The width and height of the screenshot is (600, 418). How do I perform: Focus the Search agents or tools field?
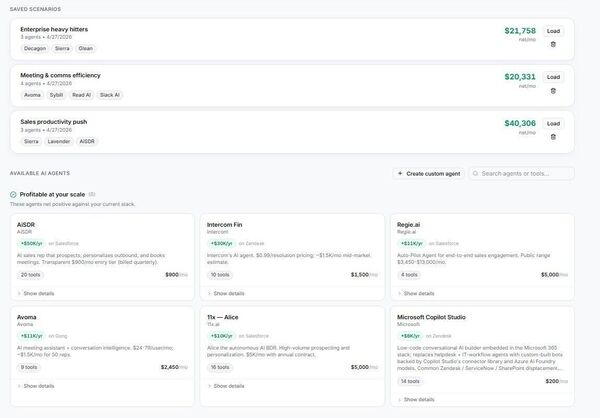click(x=522, y=173)
